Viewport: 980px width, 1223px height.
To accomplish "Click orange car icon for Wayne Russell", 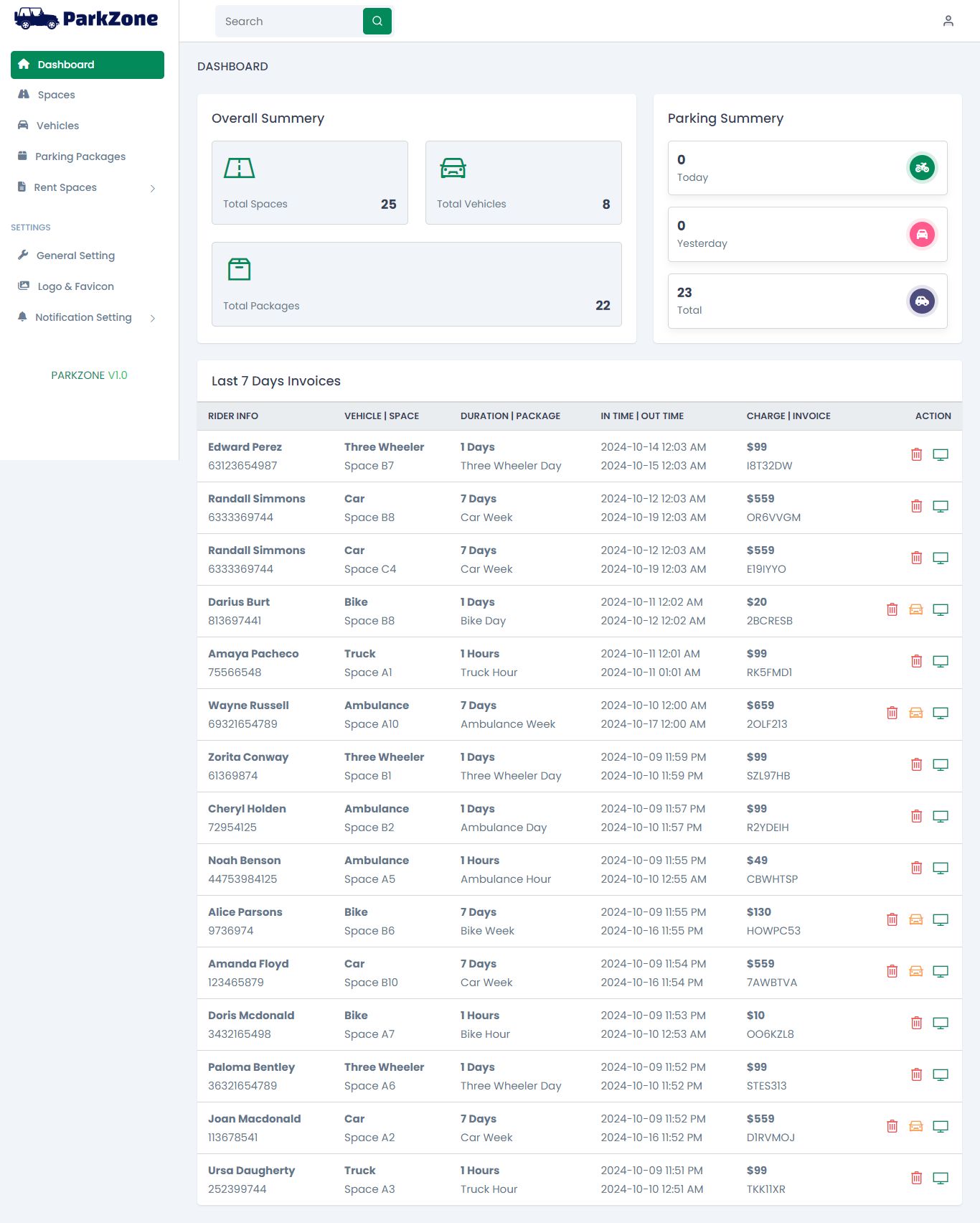I will tap(916, 713).
